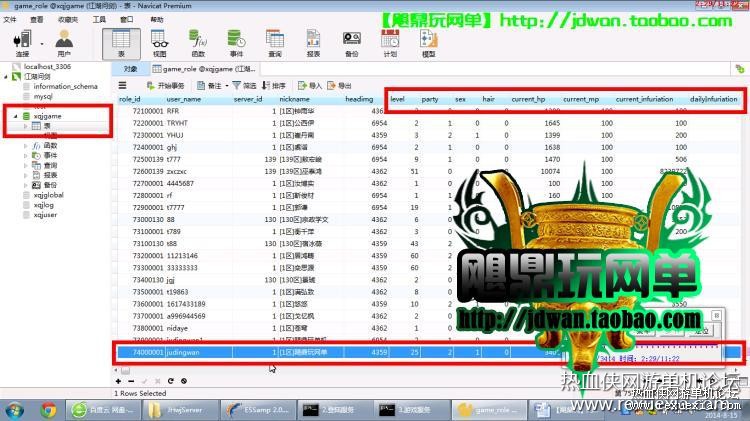Open the Tools menu in menu bar

pos(99,19)
